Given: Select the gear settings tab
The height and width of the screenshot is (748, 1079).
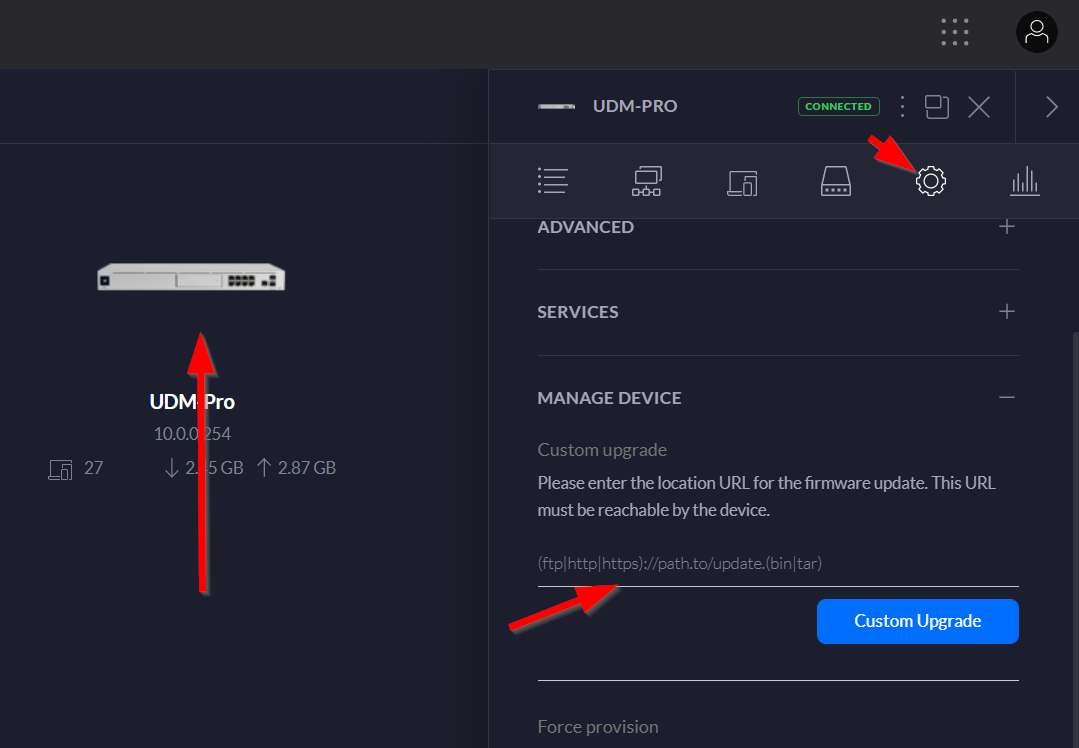Looking at the screenshot, I should click(x=930, y=181).
